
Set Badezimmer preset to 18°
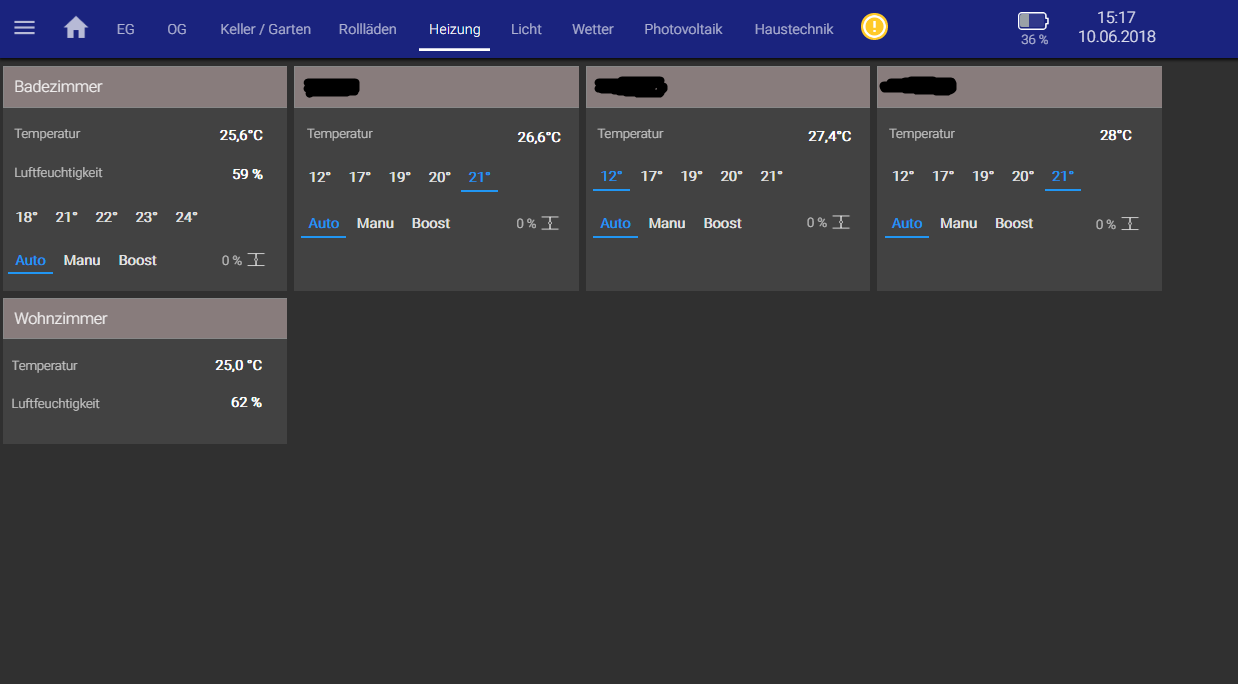27,217
